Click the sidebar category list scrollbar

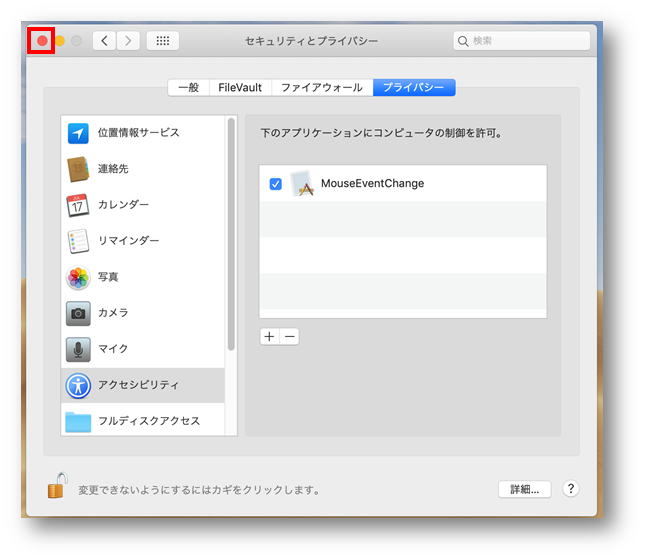[x=231, y=234]
